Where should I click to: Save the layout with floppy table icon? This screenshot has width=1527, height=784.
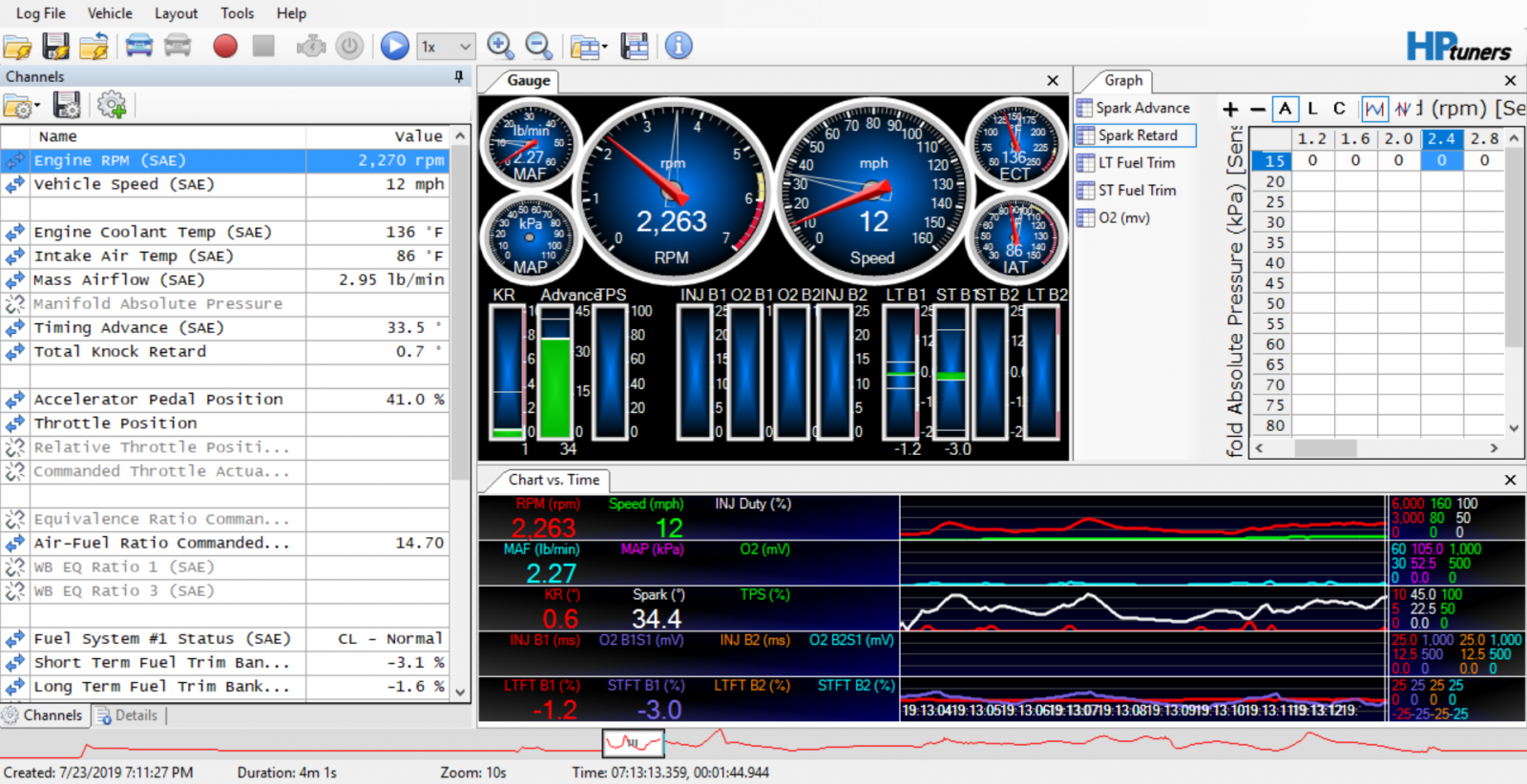coord(635,46)
